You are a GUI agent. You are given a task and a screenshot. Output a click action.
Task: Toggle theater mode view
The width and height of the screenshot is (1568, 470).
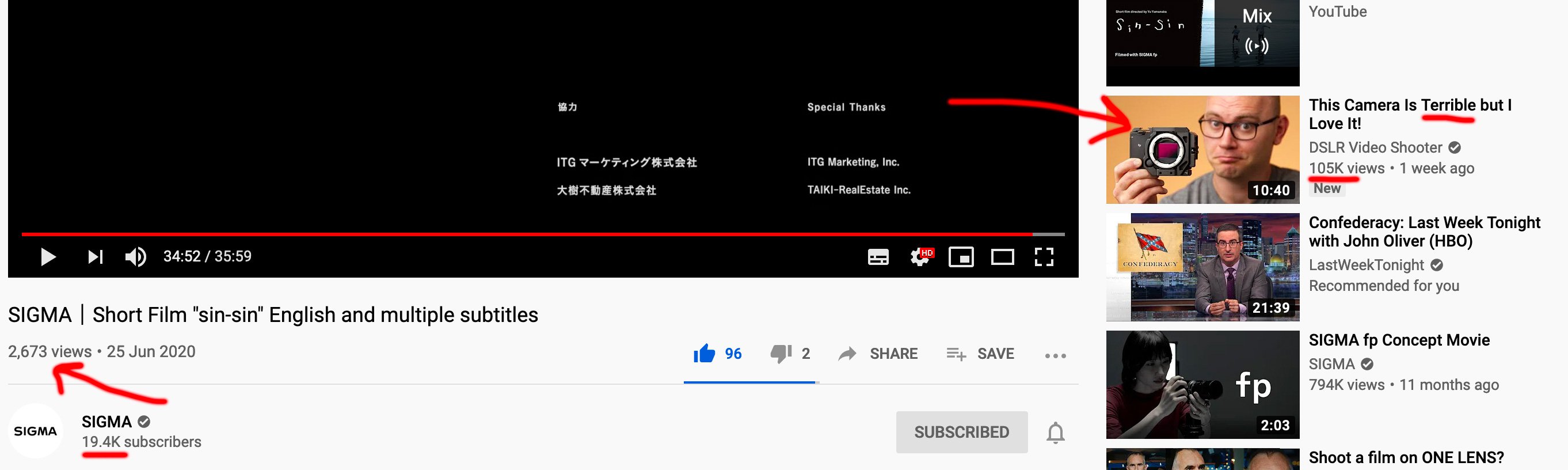(1002, 257)
